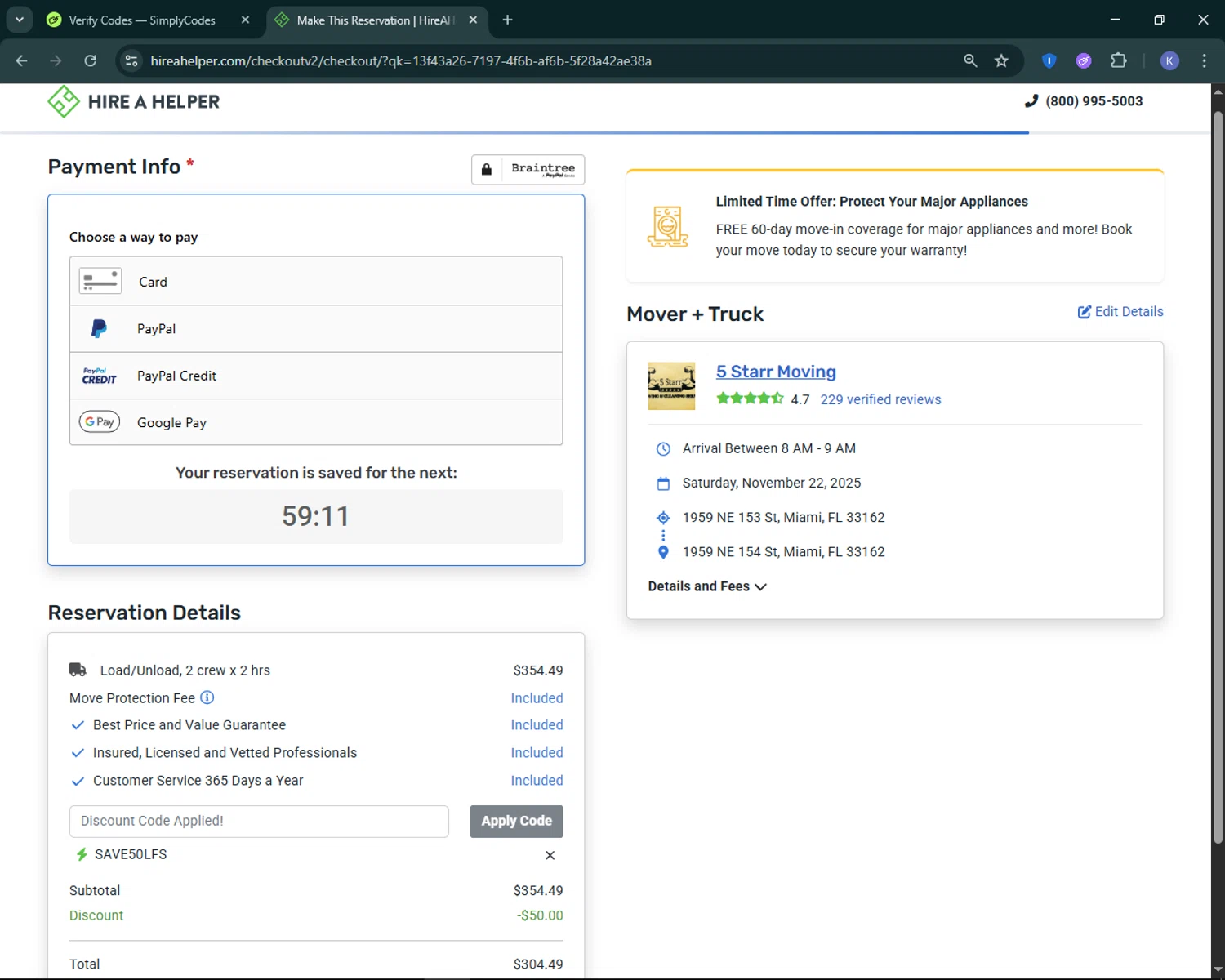Image resolution: width=1225 pixels, height=980 pixels.
Task: Open Chrome three-dot menu
Action: (x=1204, y=60)
